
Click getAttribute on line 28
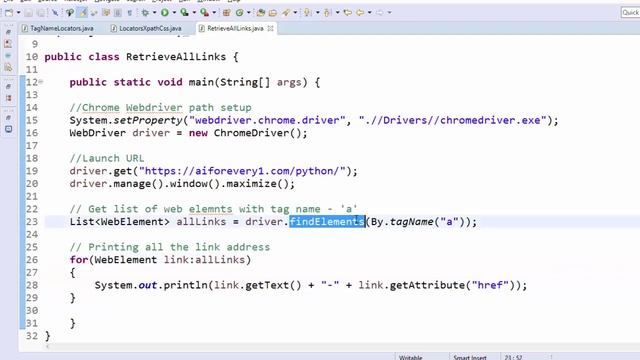427,285
